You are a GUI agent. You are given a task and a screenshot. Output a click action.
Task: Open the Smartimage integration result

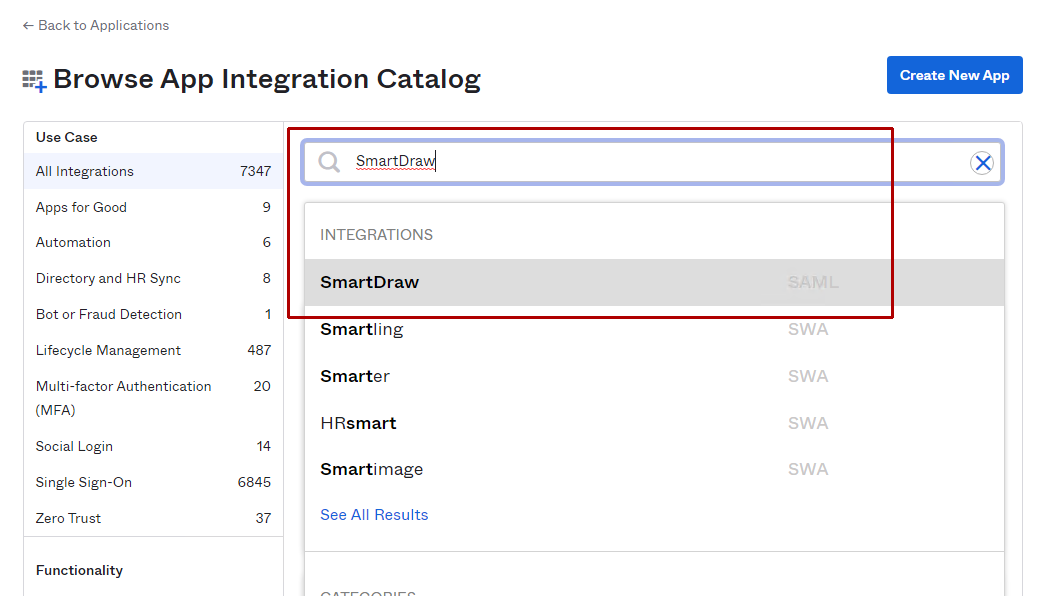point(372,469)
